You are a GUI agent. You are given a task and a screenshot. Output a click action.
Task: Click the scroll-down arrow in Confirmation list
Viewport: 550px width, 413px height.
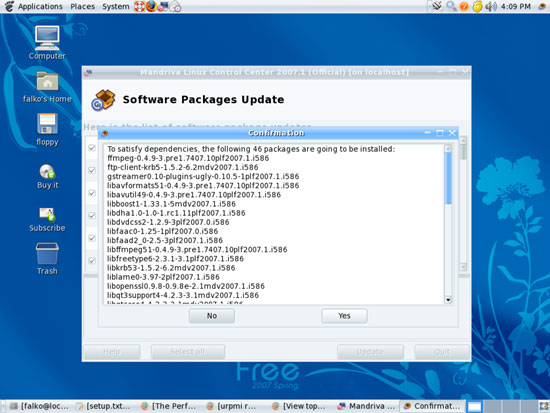448,300
